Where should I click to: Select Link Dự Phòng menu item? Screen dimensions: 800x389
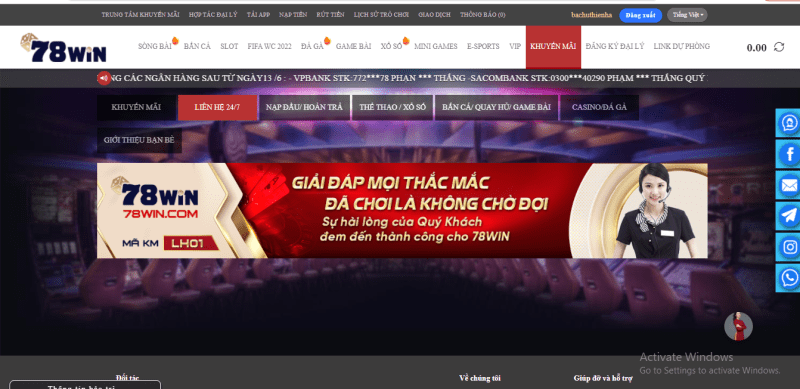click(x=682, y=46)
